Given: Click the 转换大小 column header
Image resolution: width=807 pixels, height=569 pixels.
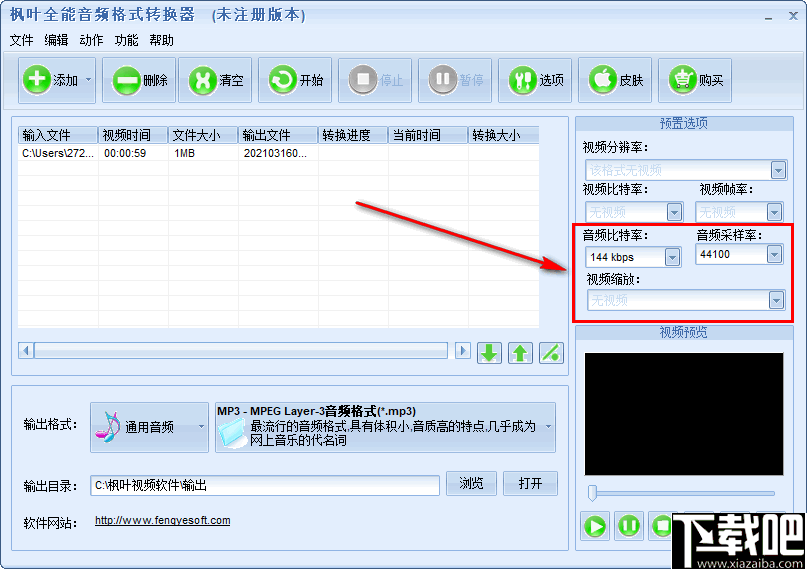Looking at the screenshot, I should click(x=504, y=135).
